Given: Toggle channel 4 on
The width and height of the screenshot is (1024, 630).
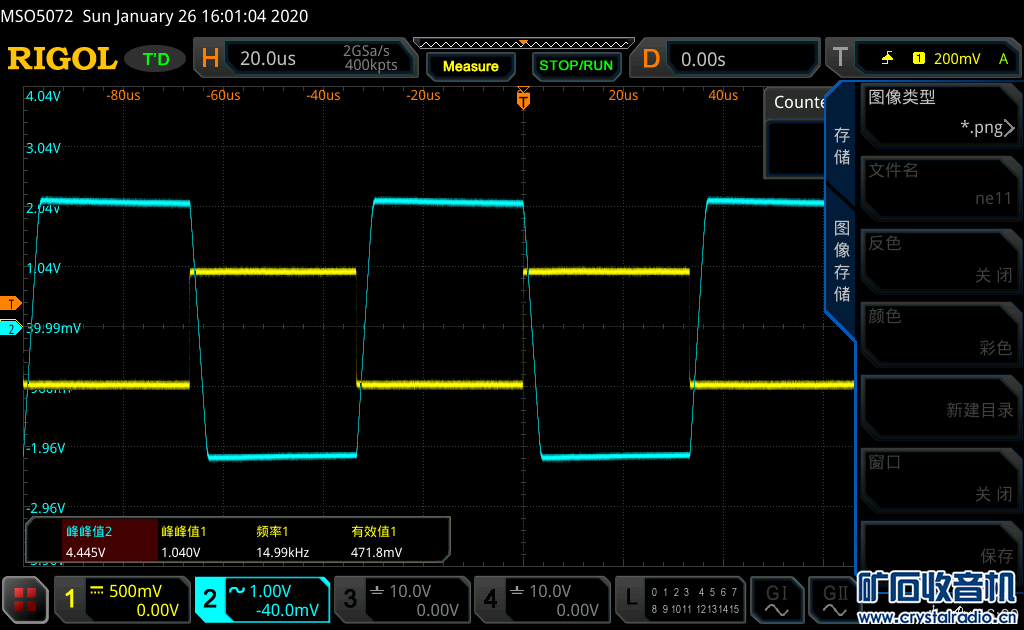Looking at the screenshot, I should [x=541, y=599].
